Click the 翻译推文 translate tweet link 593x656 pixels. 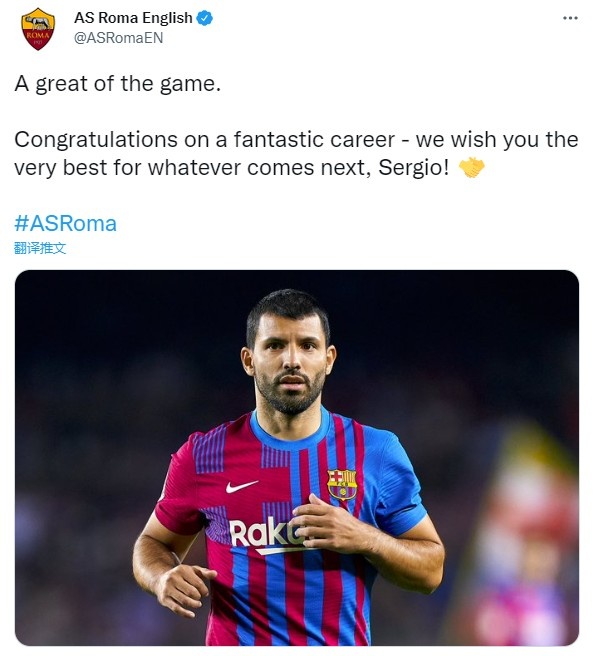(40, 248)
